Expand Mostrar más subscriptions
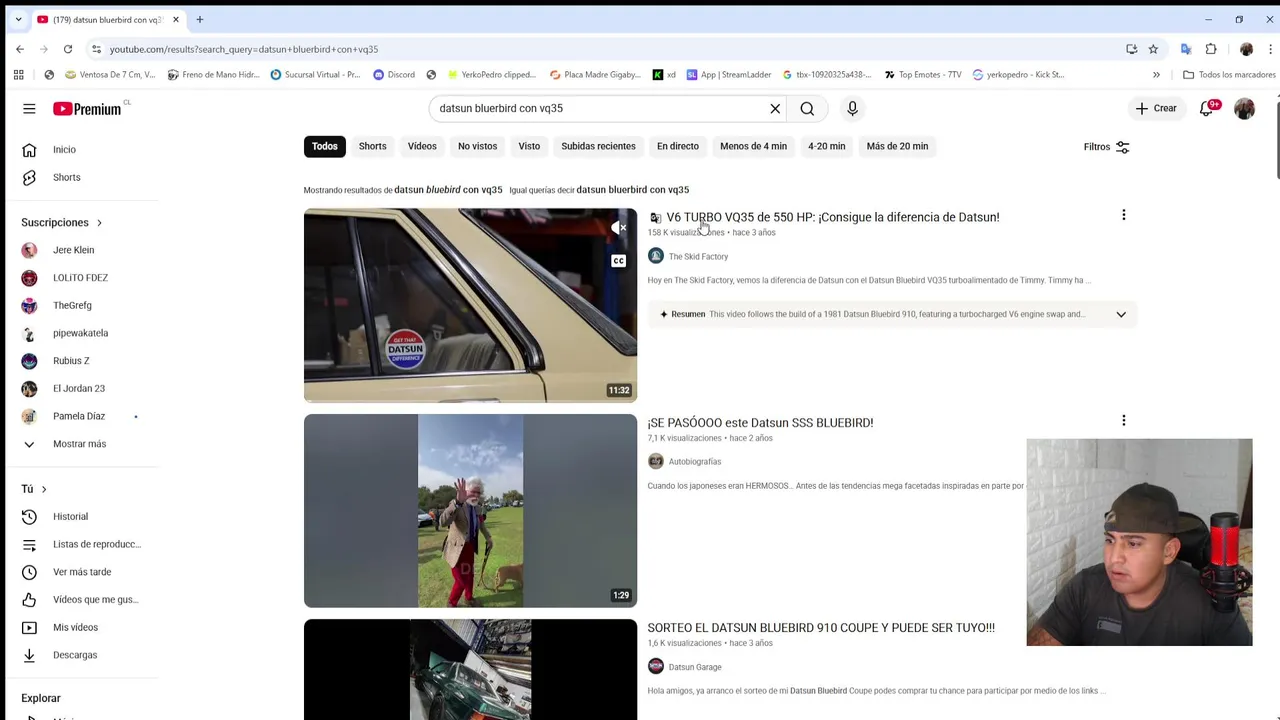This screenshot has width=1280, height=720. point(79,444)
